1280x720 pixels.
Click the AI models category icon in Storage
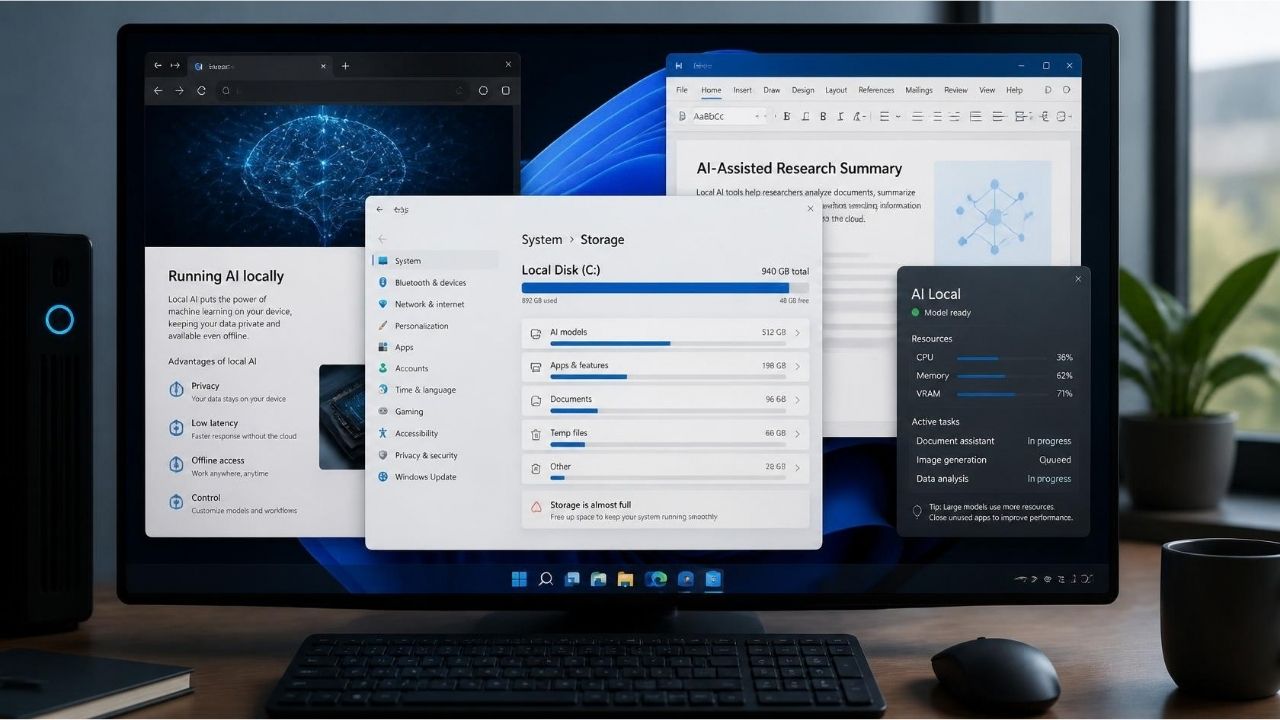coord(536,333)
